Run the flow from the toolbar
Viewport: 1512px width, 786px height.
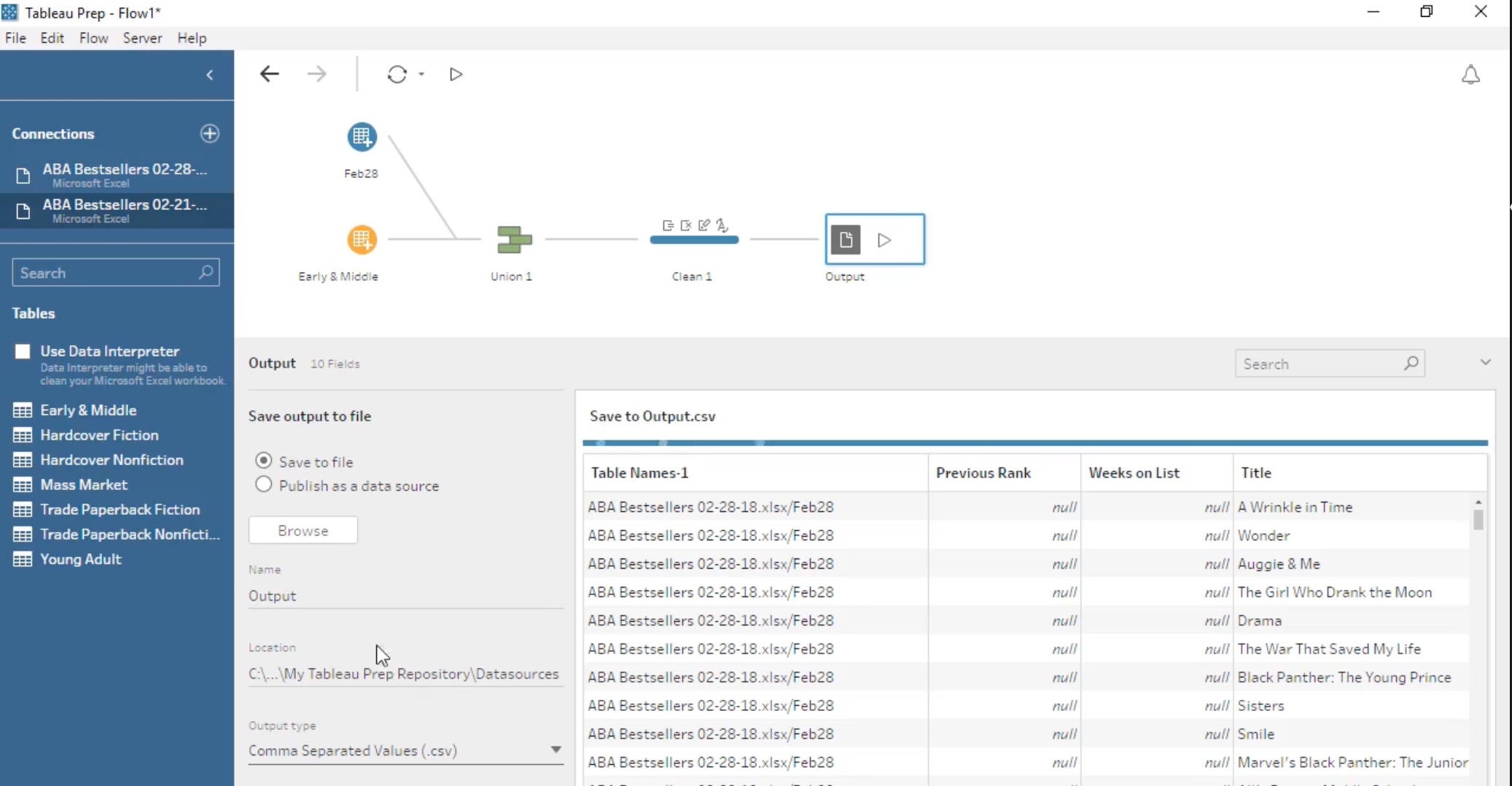click(456, 74)
